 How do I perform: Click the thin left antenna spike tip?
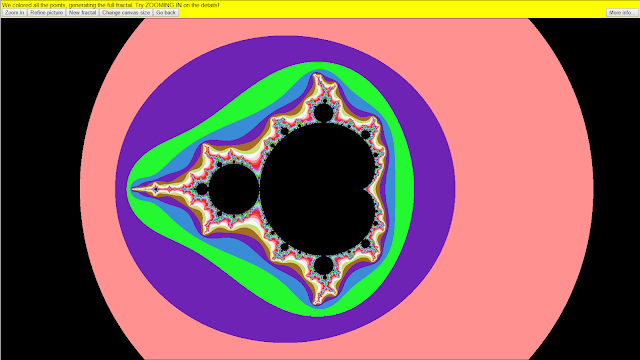click(133, 189)
